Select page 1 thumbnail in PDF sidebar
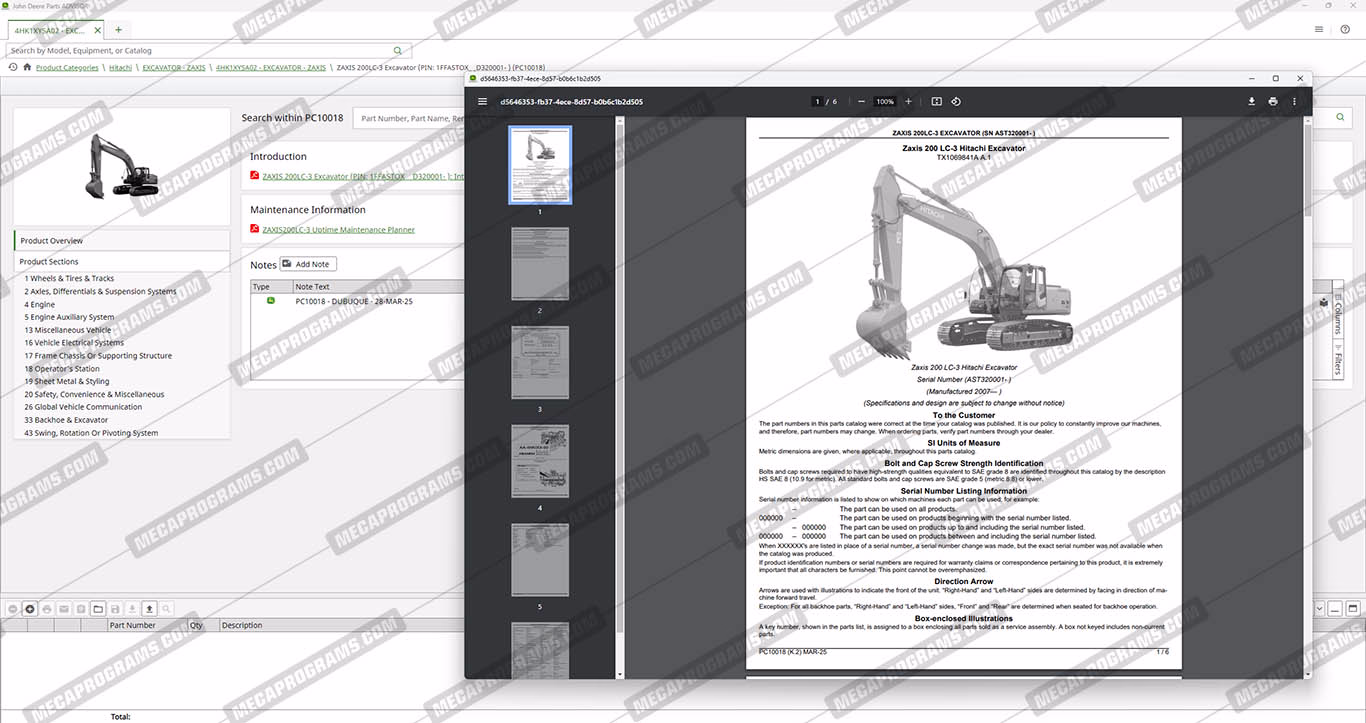Image resolution: width=1366 pixels, height=723 pixels. click(x=540, y=165)
